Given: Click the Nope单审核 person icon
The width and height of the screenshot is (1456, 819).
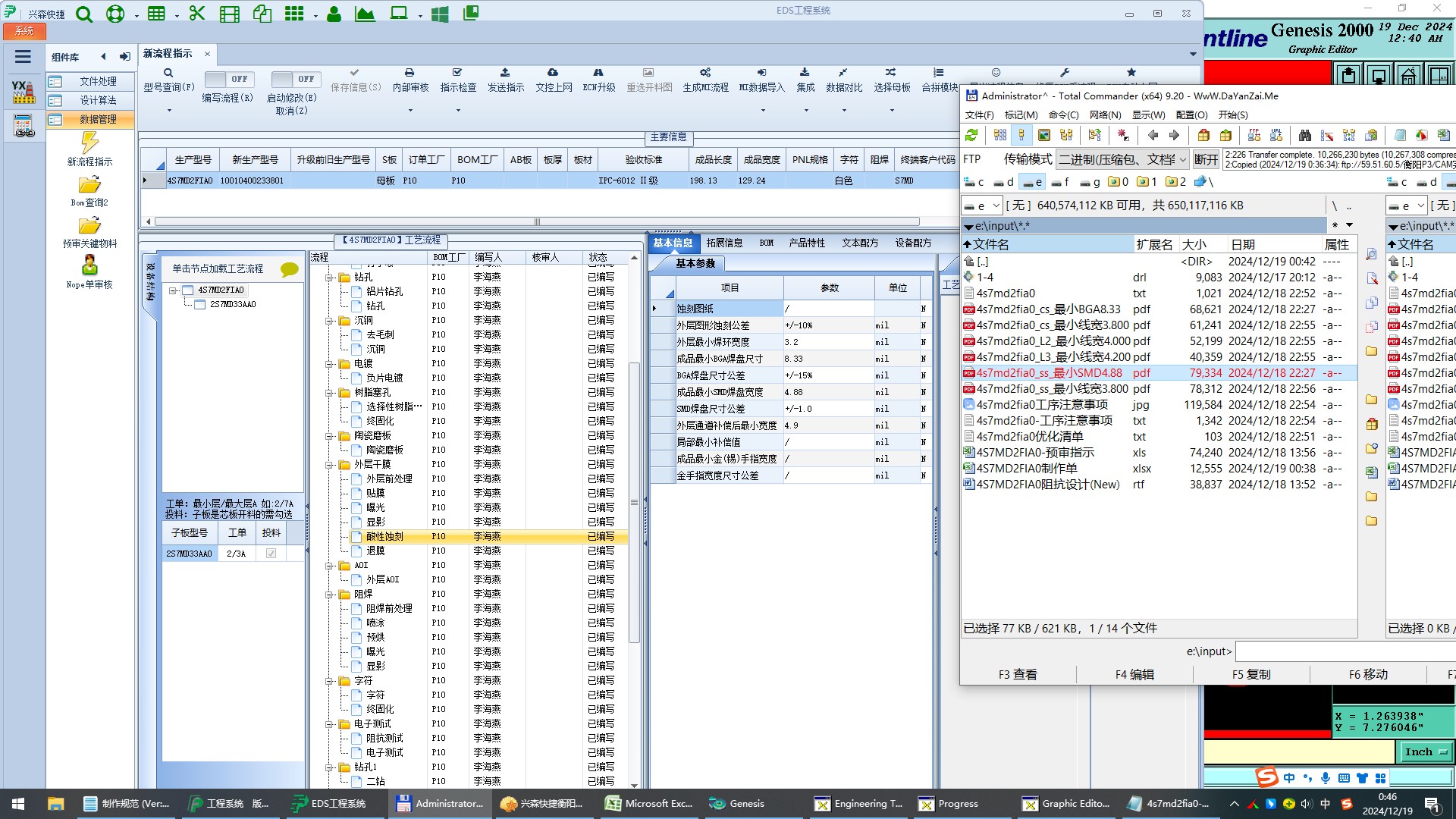Looking at the screenshot, I should pos(89,265).
